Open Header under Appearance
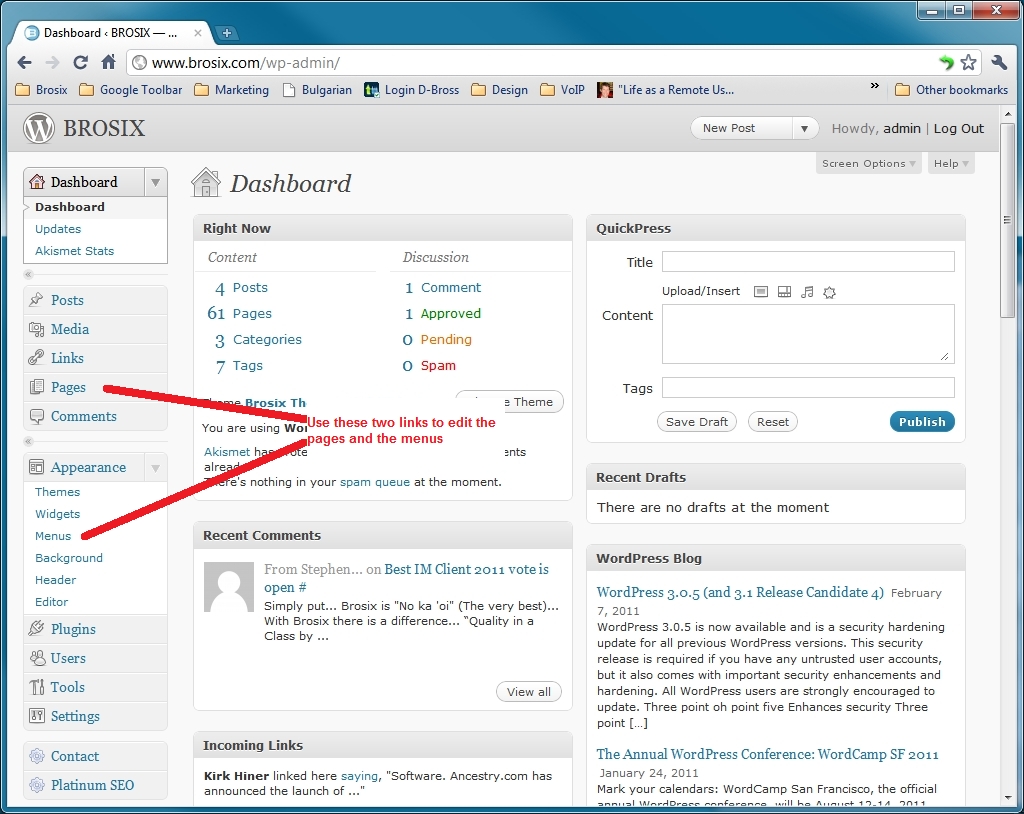This screenshot has width=1024, height=814. (x=56, y=580)
